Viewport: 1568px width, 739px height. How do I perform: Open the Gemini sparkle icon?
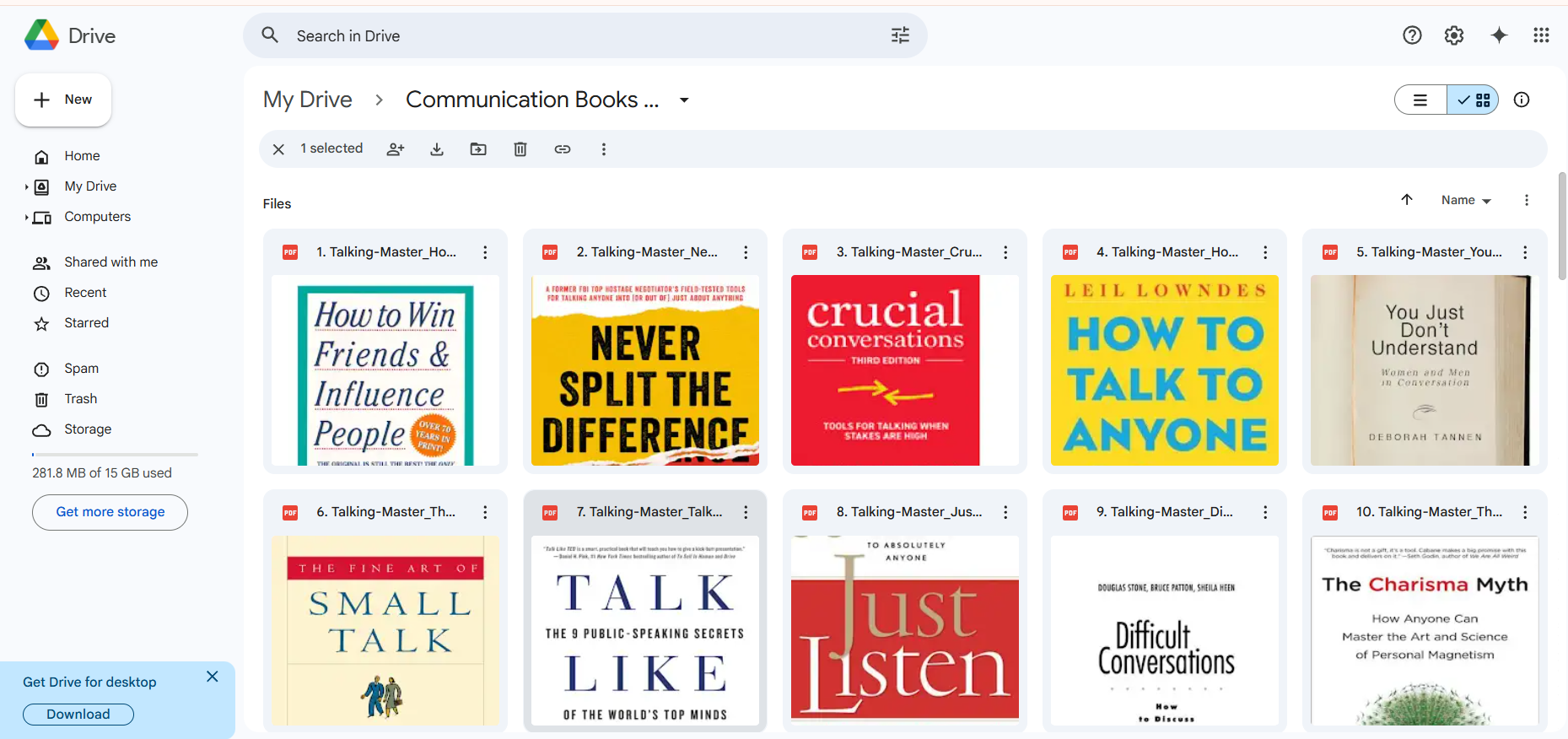coord(1499,35)
